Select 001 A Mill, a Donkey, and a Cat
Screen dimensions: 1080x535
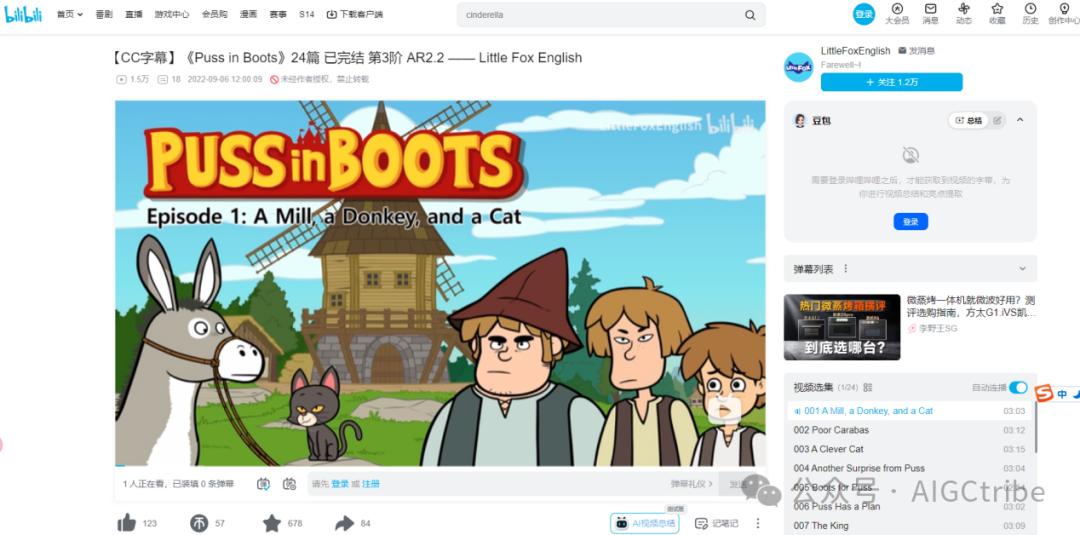tap(910, 411)
